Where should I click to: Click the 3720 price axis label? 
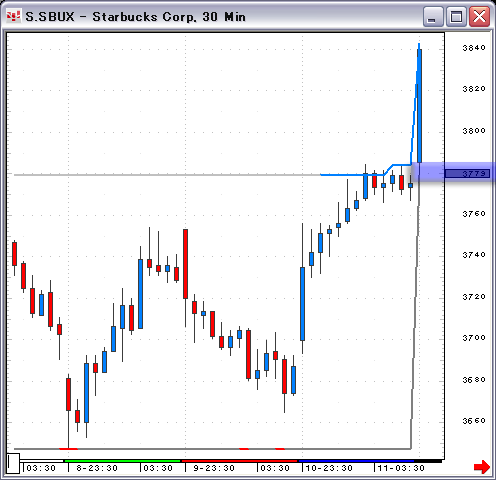coord(474,297)
